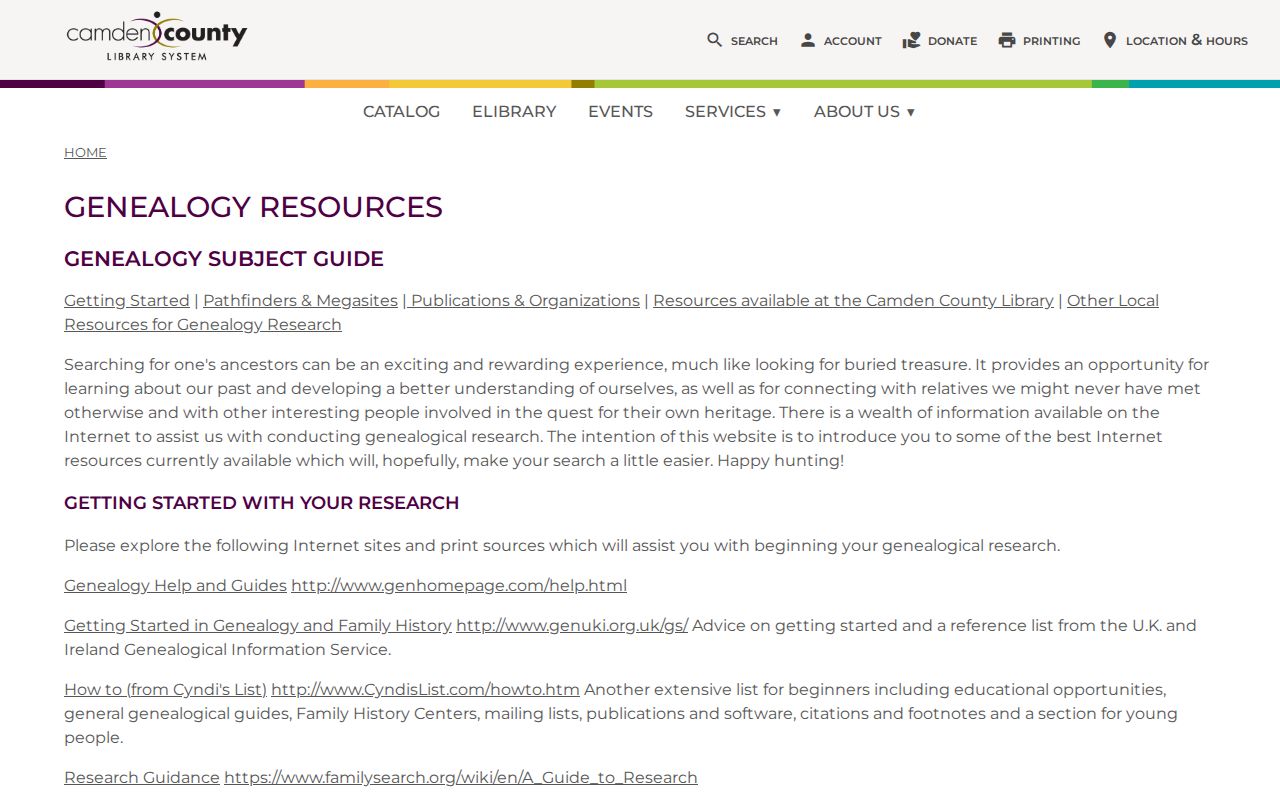
Task: Click the Donate text label in header
Action: pyautogui.click(x=953, y=41)
